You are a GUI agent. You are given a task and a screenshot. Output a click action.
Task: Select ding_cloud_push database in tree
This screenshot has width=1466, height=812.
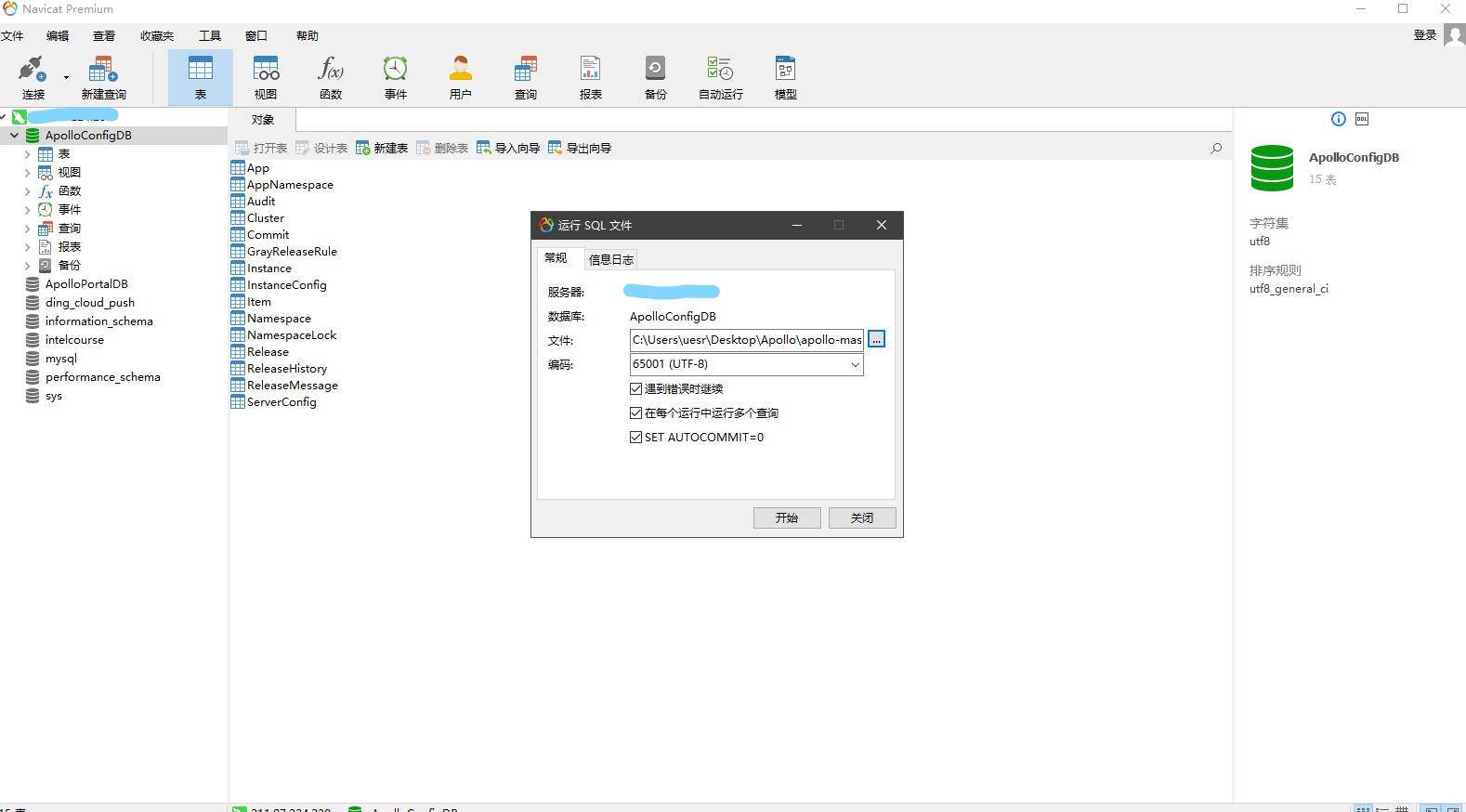90,303
